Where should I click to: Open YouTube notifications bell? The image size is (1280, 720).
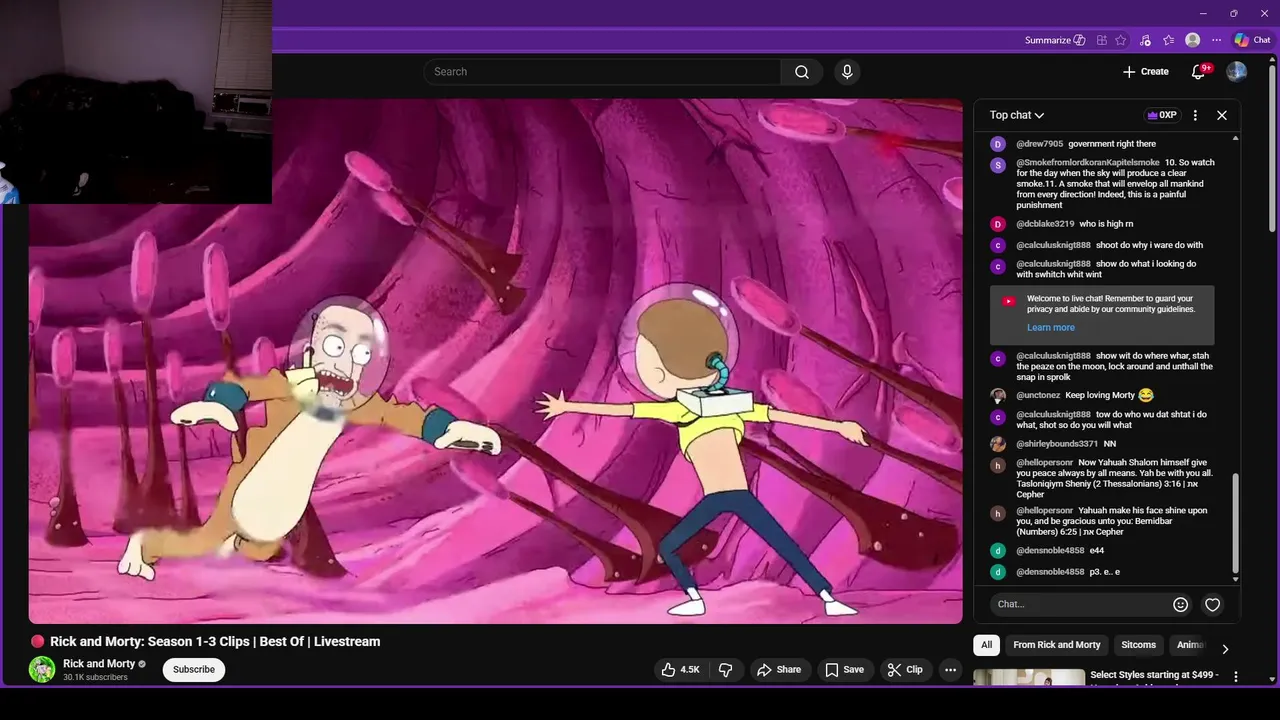(1198, 72)
